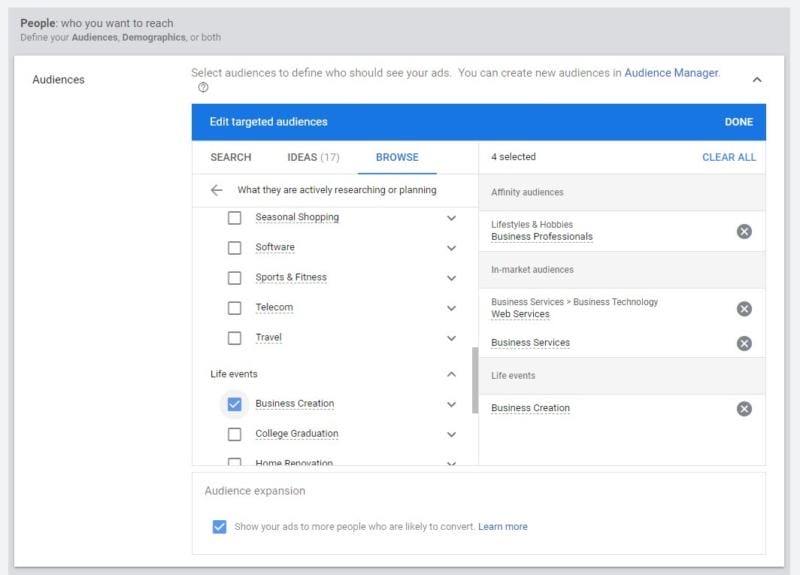Check the Seasonal Shopping checkbox
The height and width of the screenshot is (575, 800).
pos(234,218)
